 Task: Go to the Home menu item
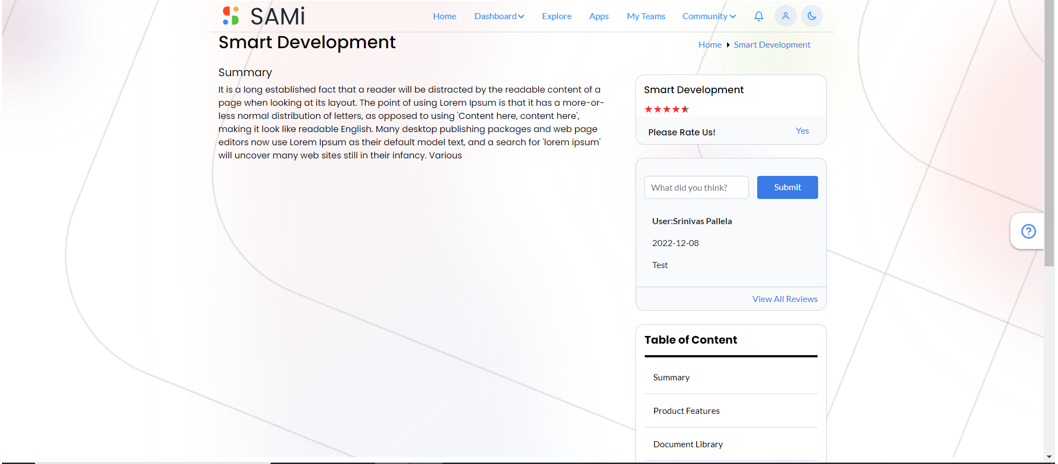pyautogui.click(x=445, y=16)
